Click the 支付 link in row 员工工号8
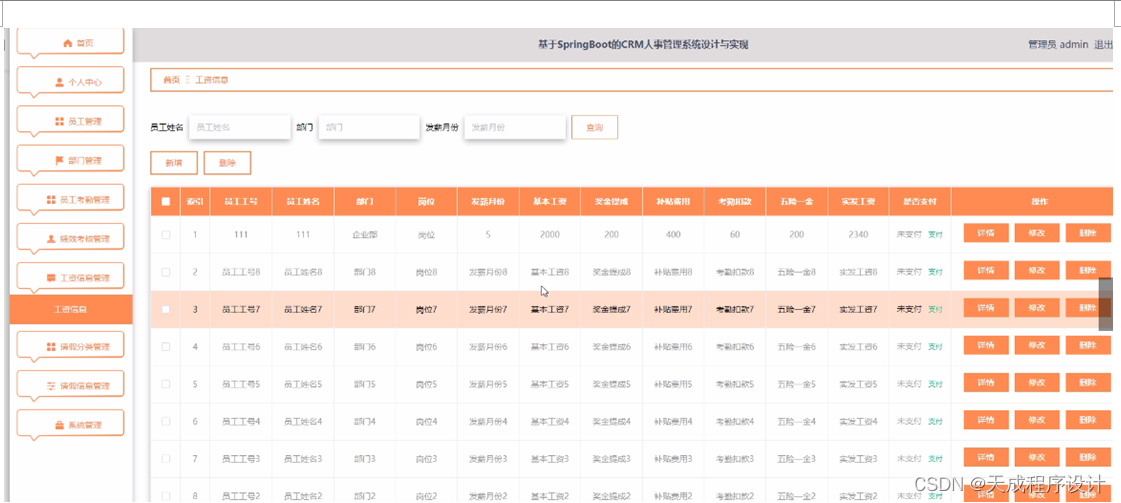Screen dimensions: 1121x503 pyautogui.click(x=935, y=272)
